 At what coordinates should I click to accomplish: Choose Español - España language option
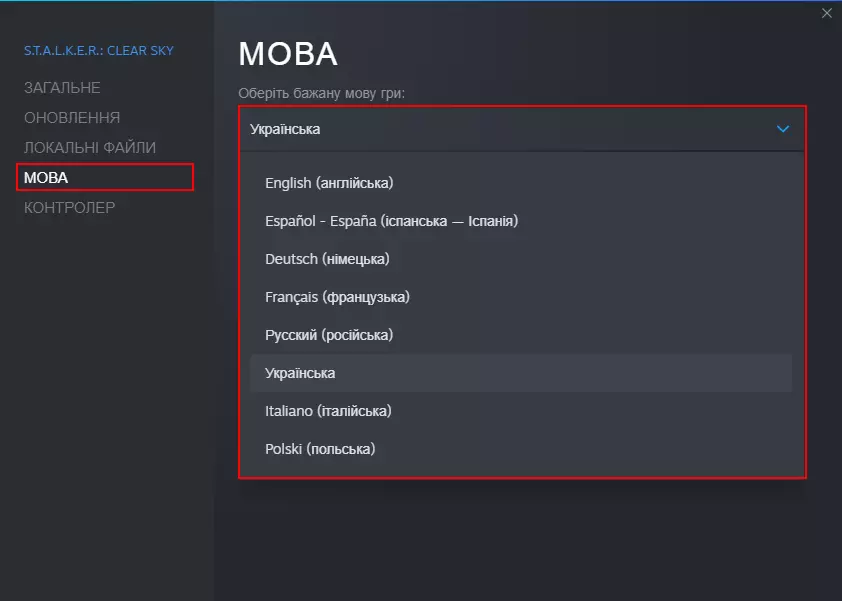pos(391,221)
